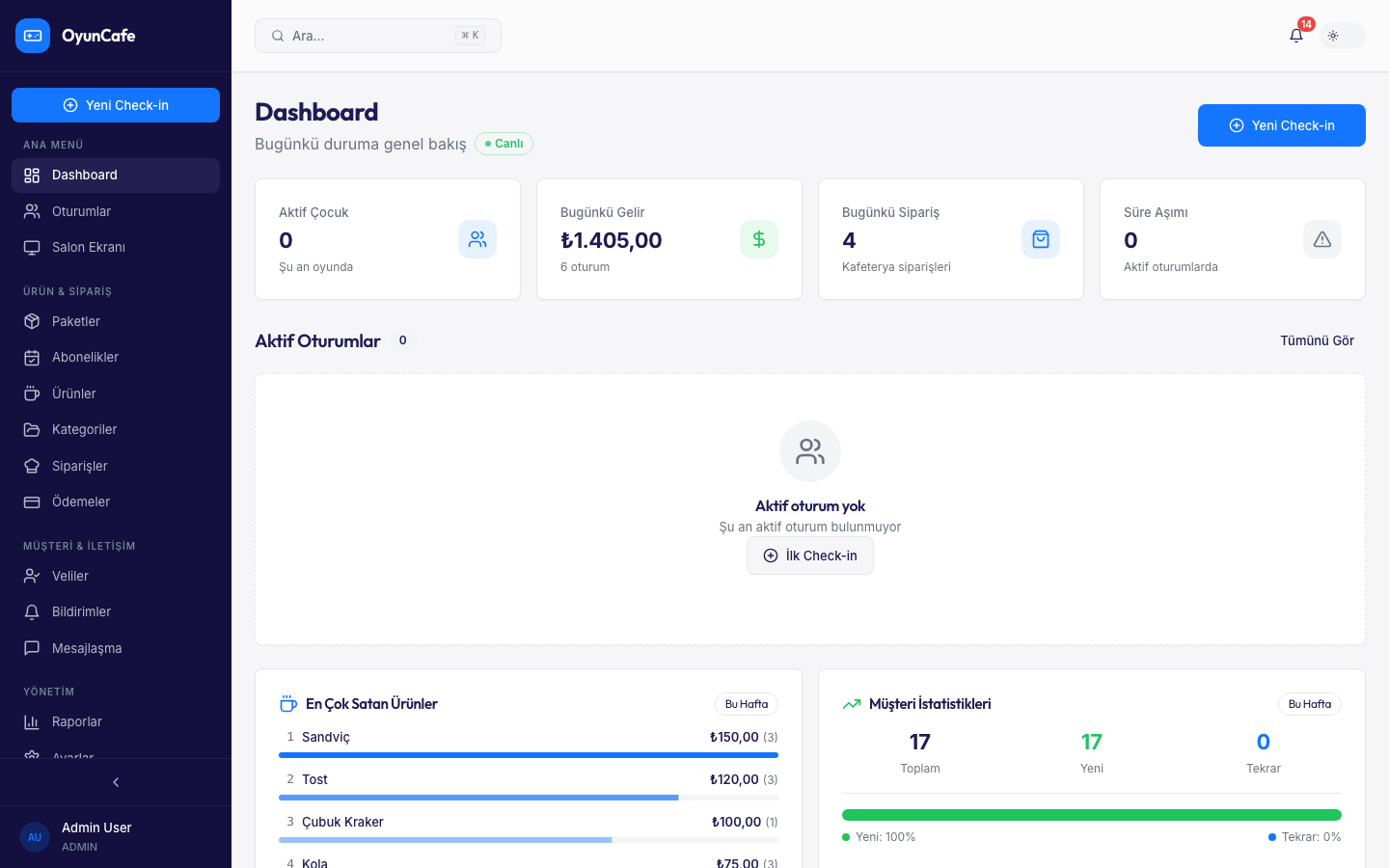Click the ₺1.405,00 revenue value
Image resolution: width=1389 pixels, height=868 pixels.
(x=612, y=240)
